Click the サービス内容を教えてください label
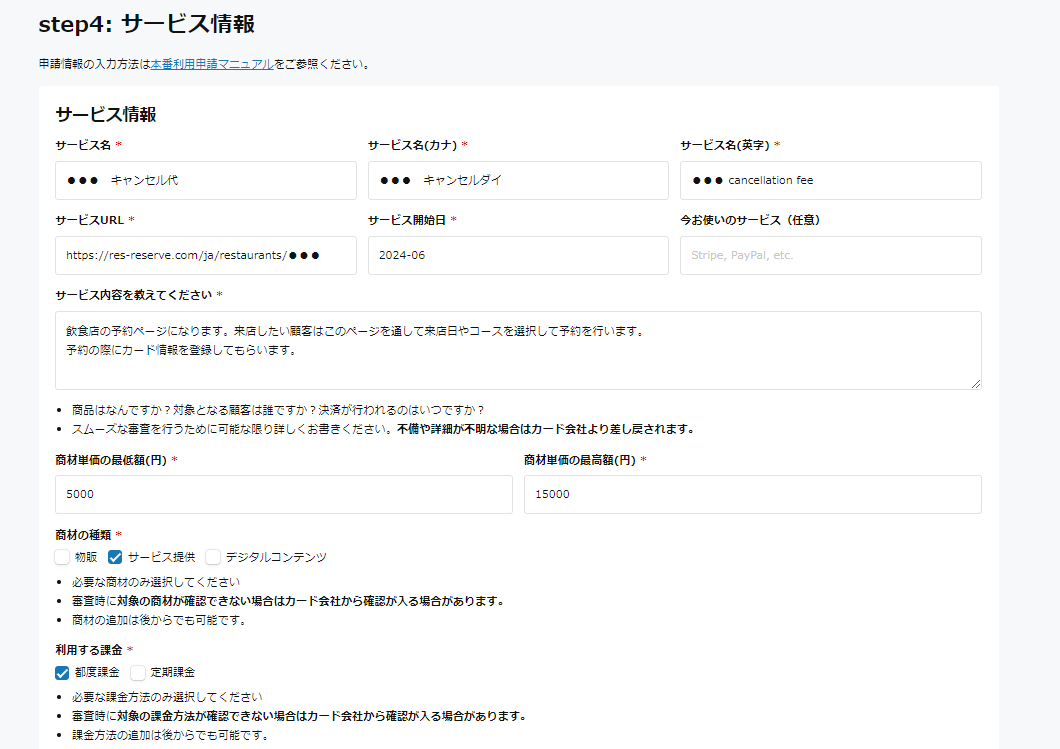Screen dimensions: 1060x749 tap(134, 295)
